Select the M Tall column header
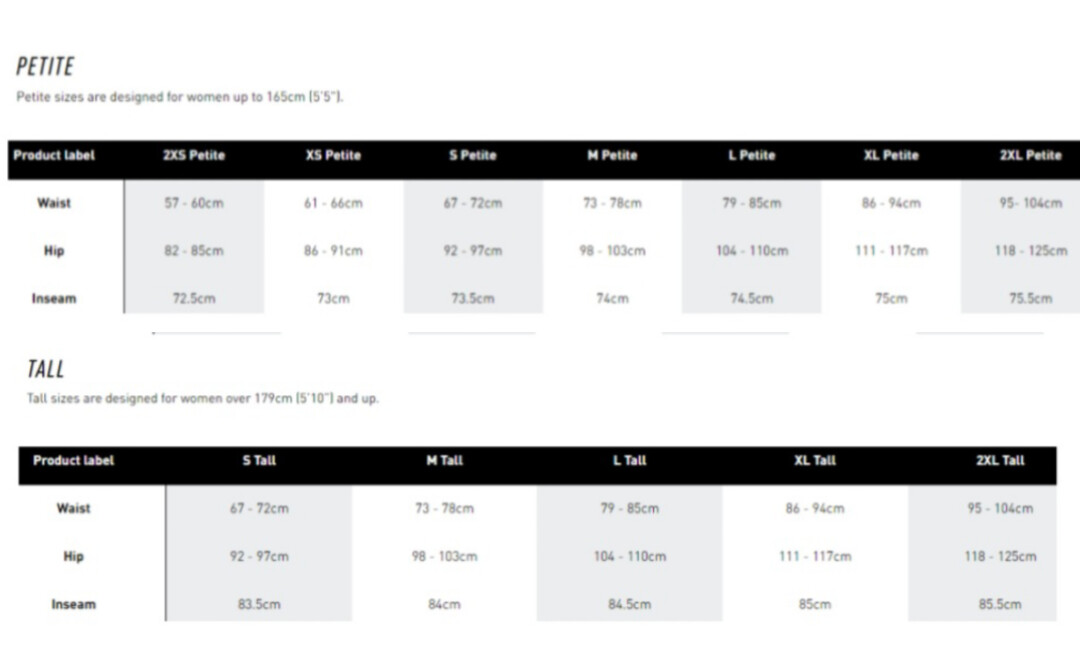Screen dimensions: 1080x653 click(x=444, y=461)
